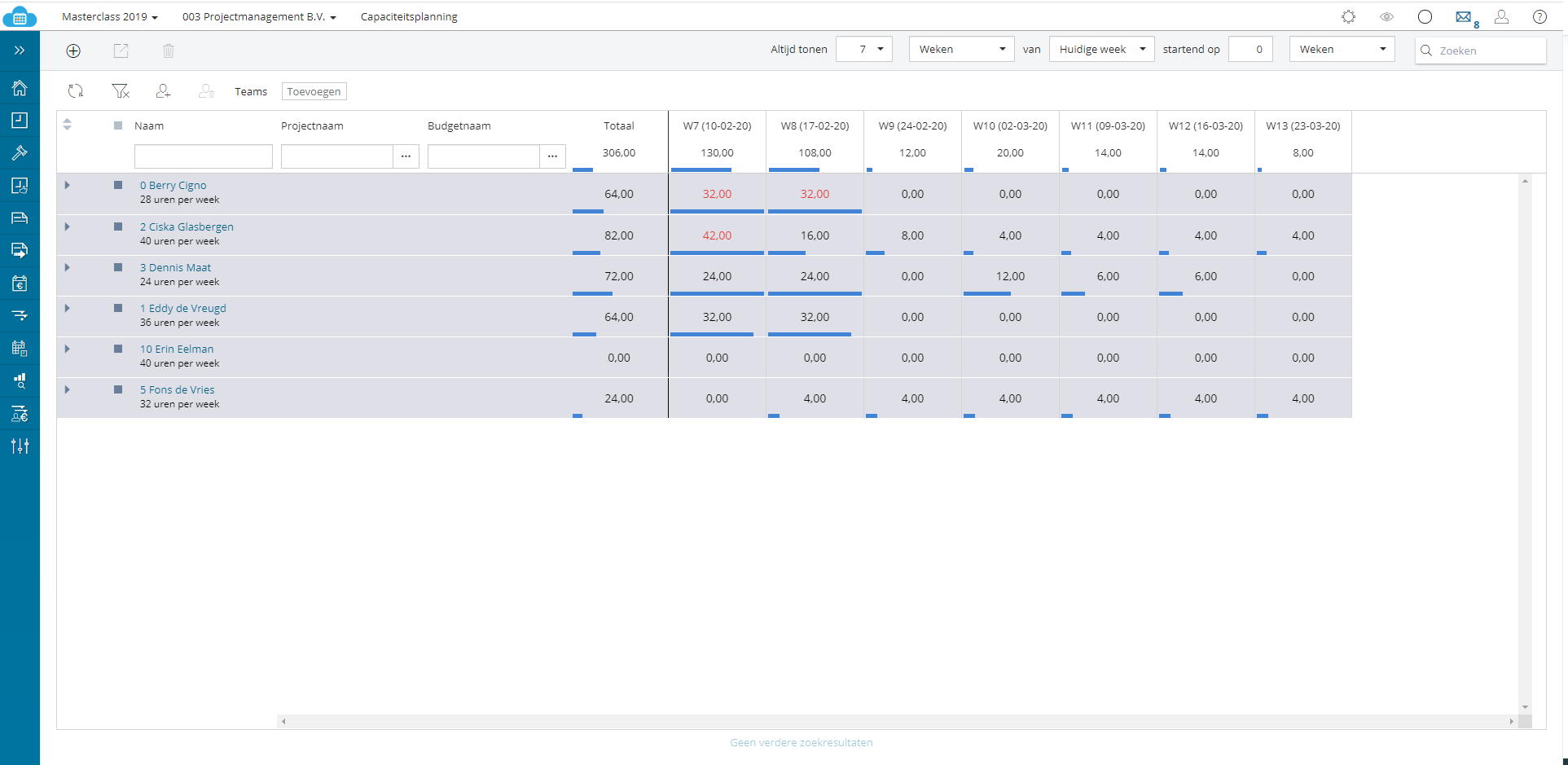Toggle checkbox for Erin Eelman row

tap(118, 349)
